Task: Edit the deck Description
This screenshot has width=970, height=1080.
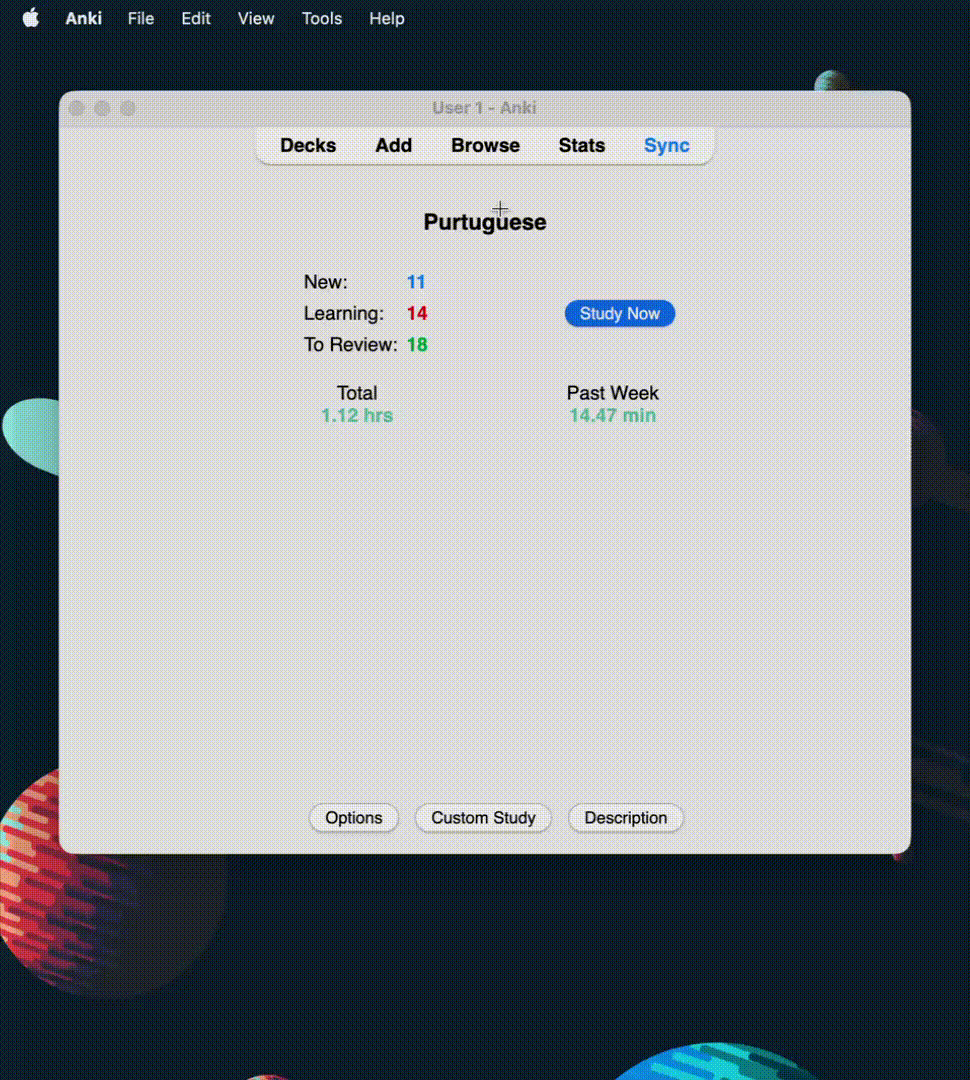Action: [x=626, y=818]
